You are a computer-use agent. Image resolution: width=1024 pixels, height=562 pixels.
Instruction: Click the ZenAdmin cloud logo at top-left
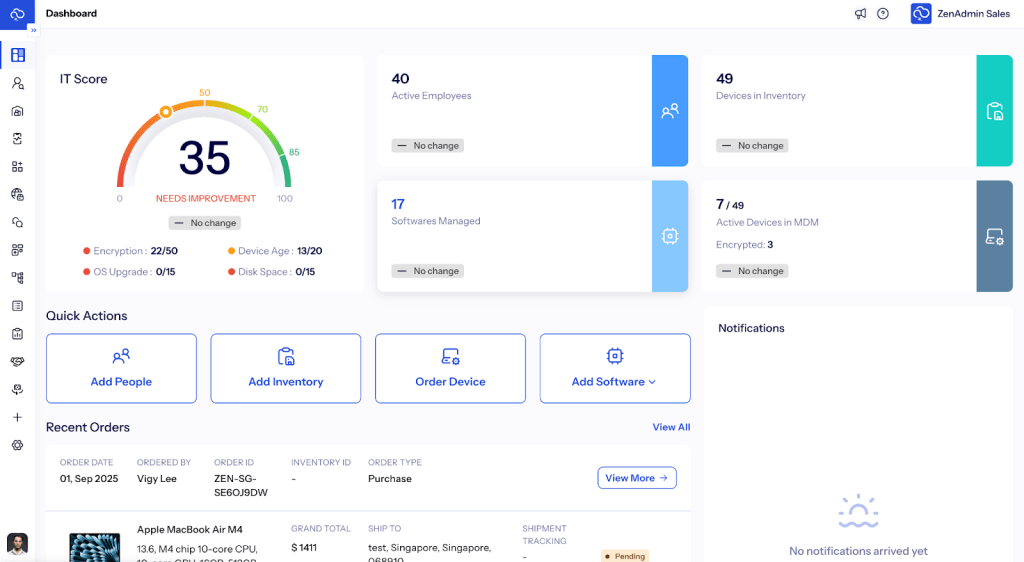coord(17,14)
